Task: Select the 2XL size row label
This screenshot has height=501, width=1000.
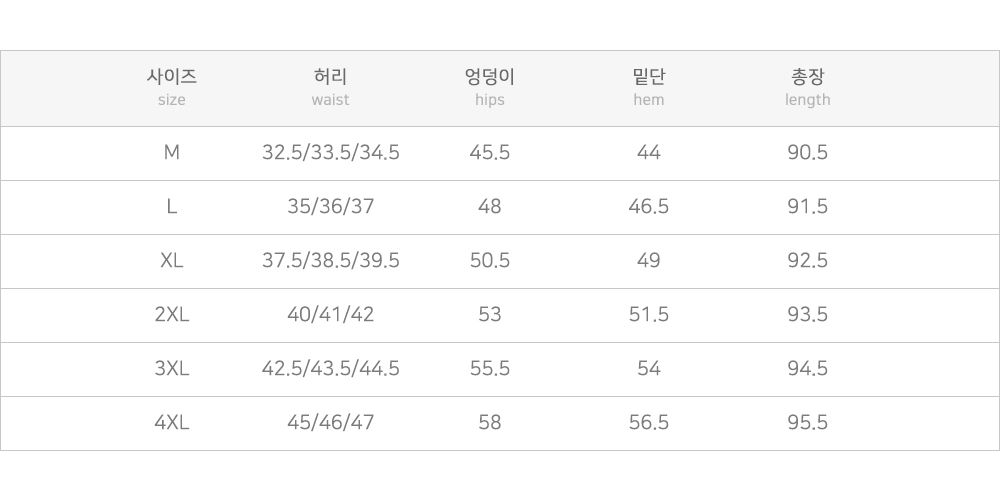Action: tap(172, 314)
